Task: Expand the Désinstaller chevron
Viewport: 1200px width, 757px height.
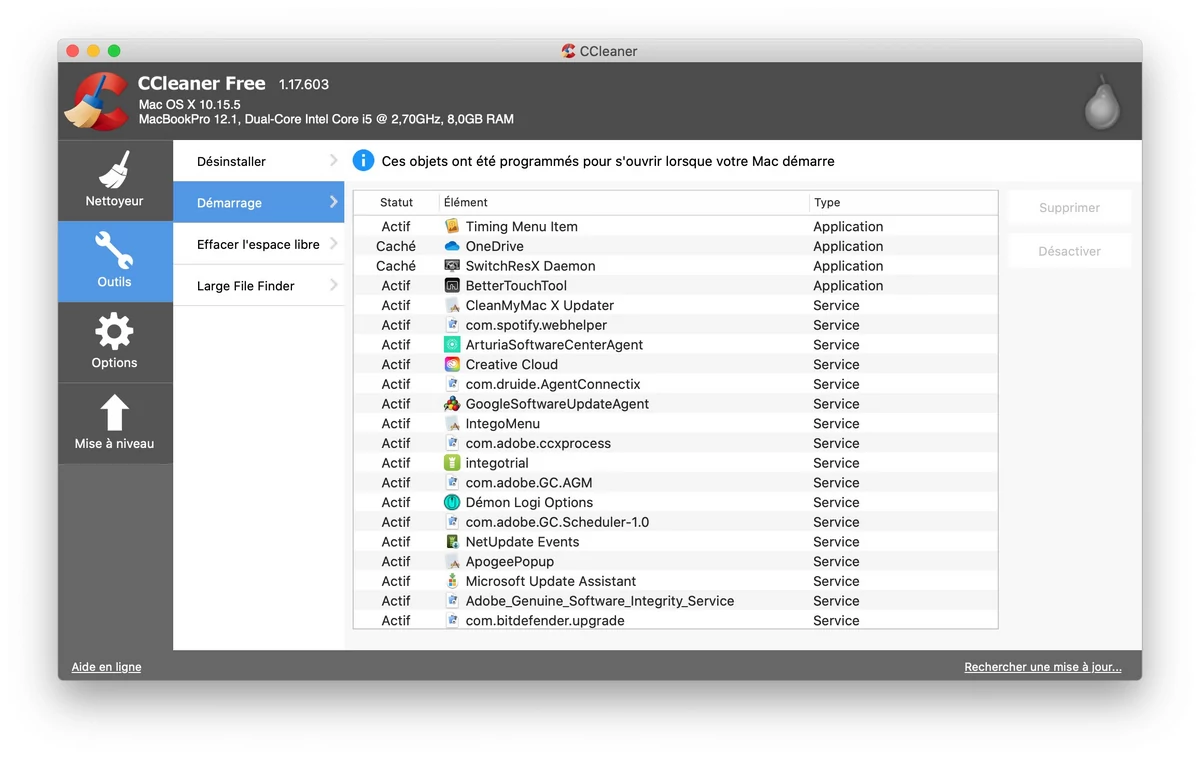Action: tap(334, 160)
